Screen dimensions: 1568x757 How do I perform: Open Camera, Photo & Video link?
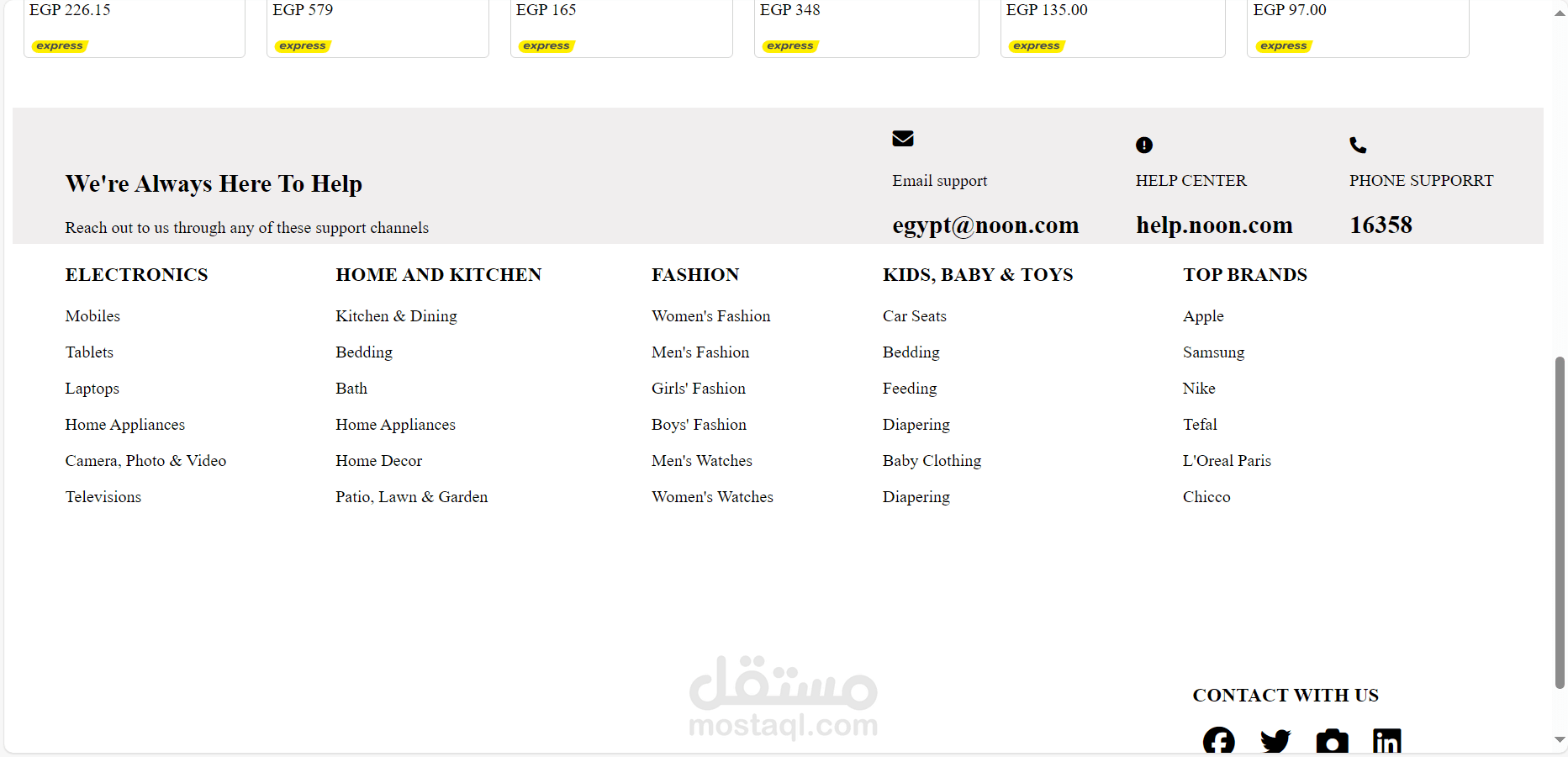[x=145, y=461]
